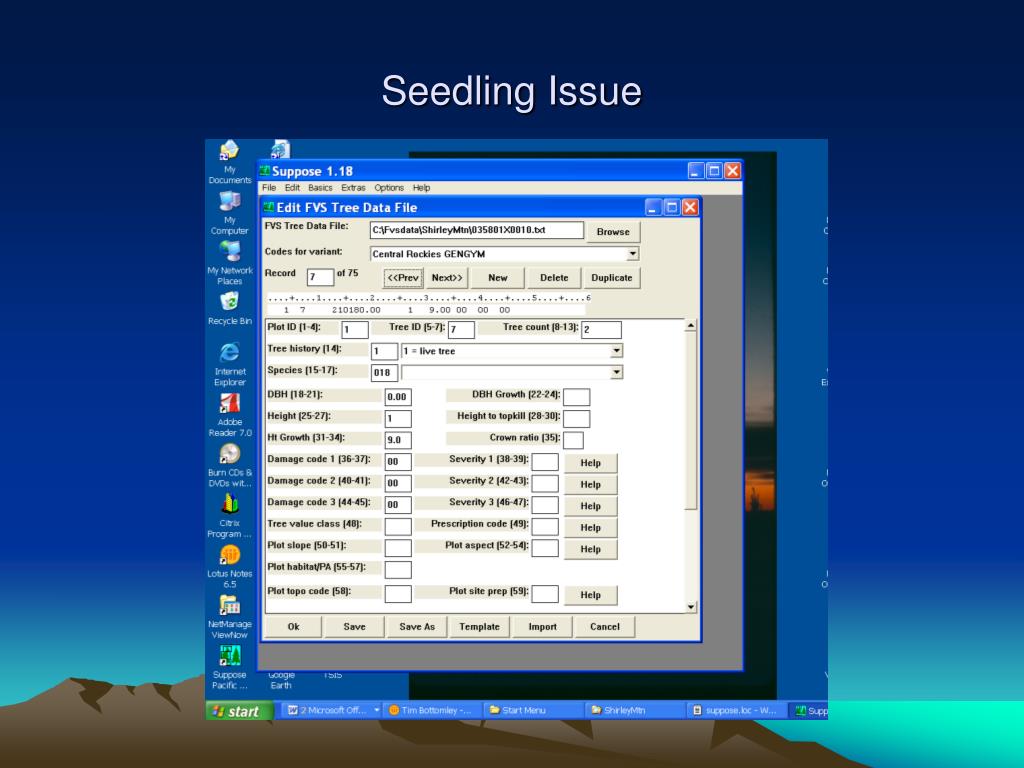Click Help beside Severity 1

pyautogui.click(x=590, y=463)
